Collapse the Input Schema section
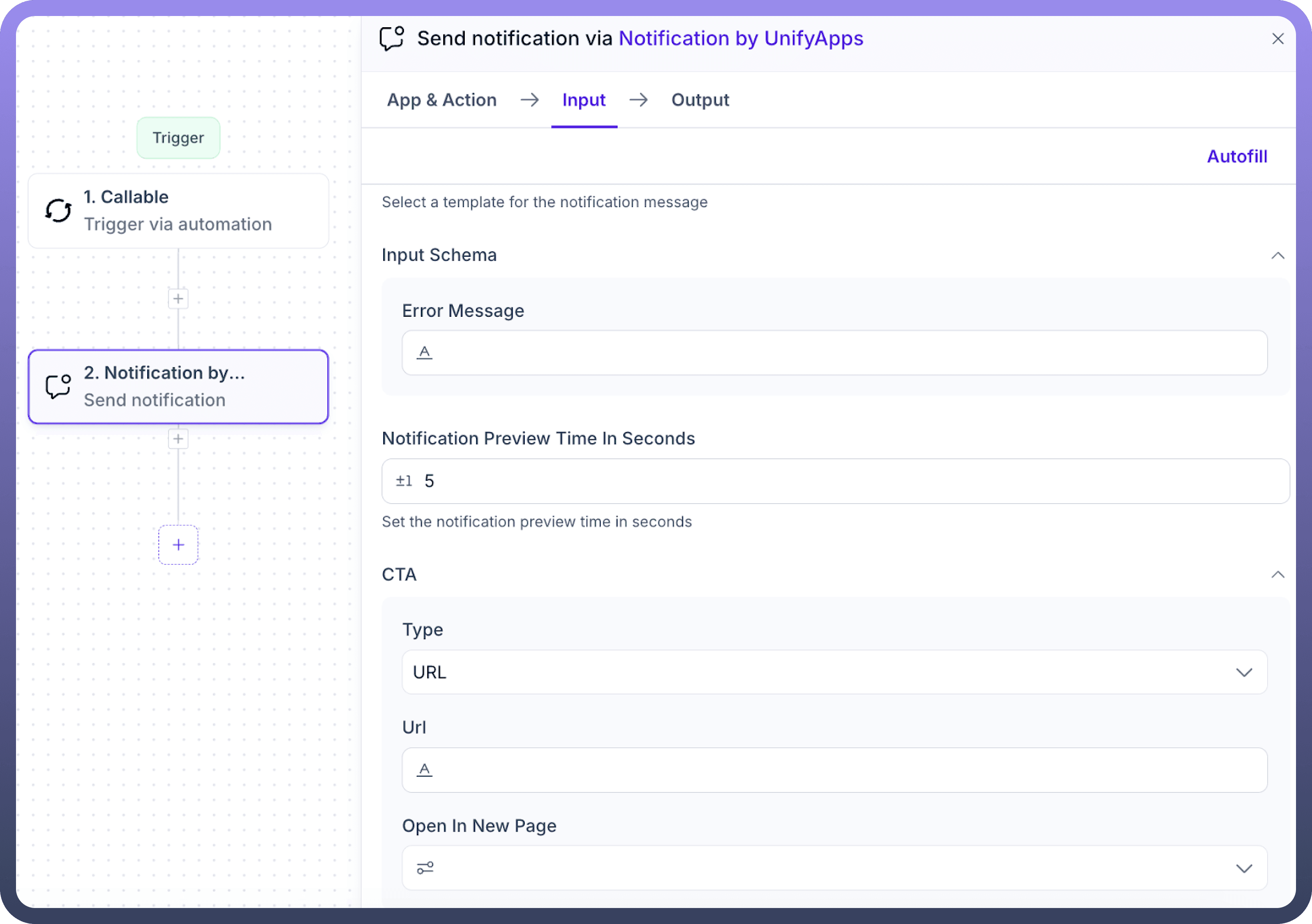Image resolution: width=1312 pixels, height=924 pixels. tap(1278, 256)
